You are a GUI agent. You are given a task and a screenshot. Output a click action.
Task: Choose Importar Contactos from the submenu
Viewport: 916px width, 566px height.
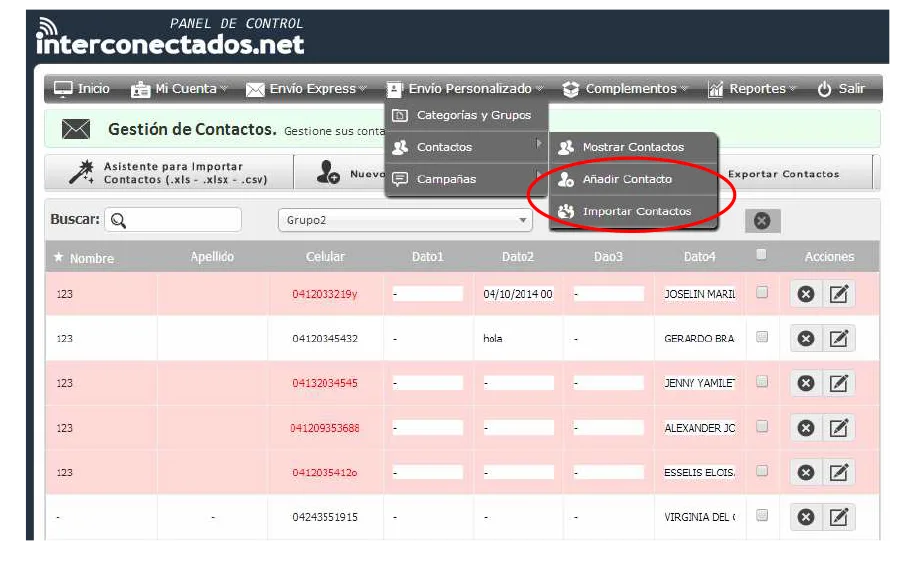pos(633,211)
